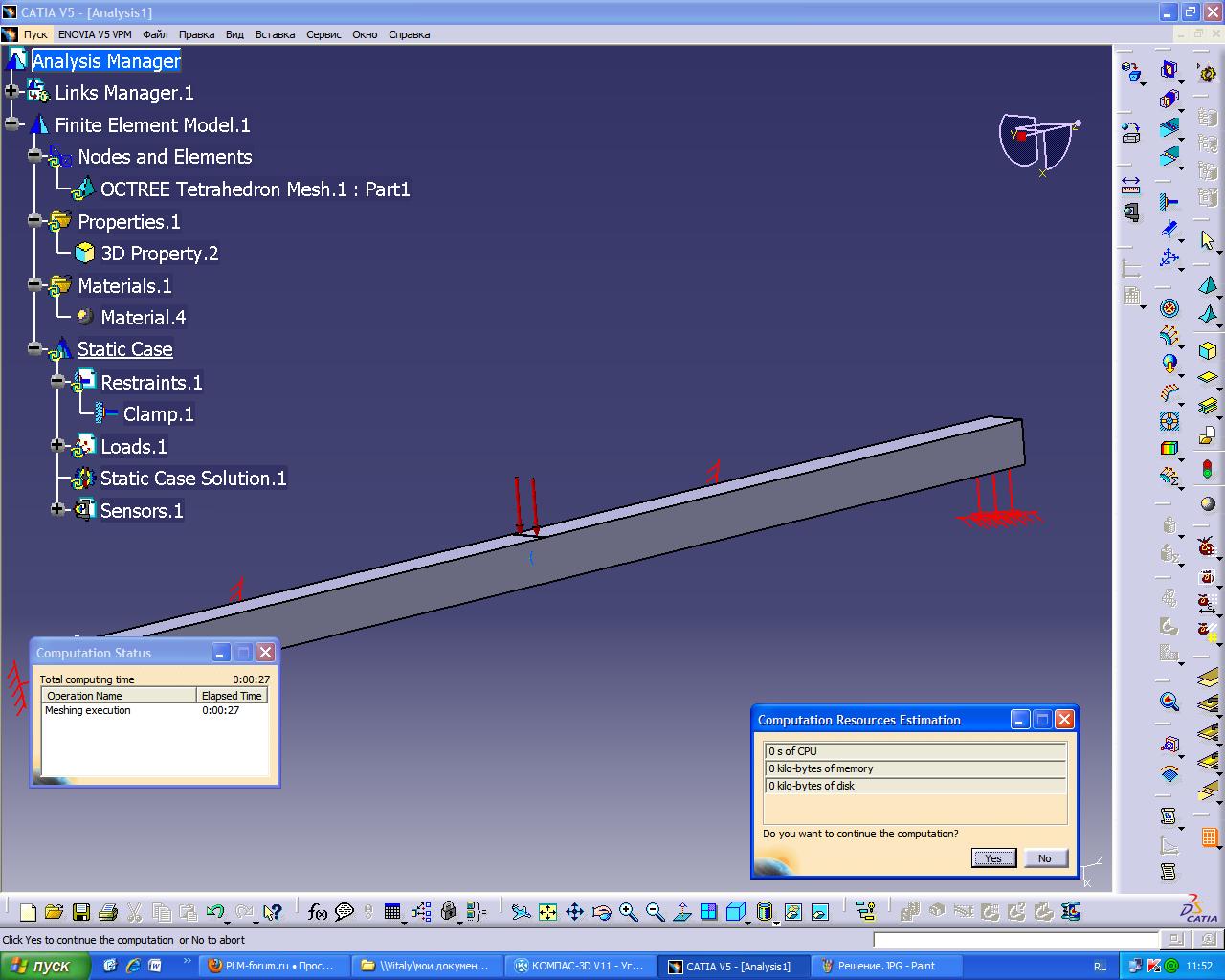Normal View icon in toolbar
Viewport: 1225px width, 980px height.
click(x=681, y=912)
